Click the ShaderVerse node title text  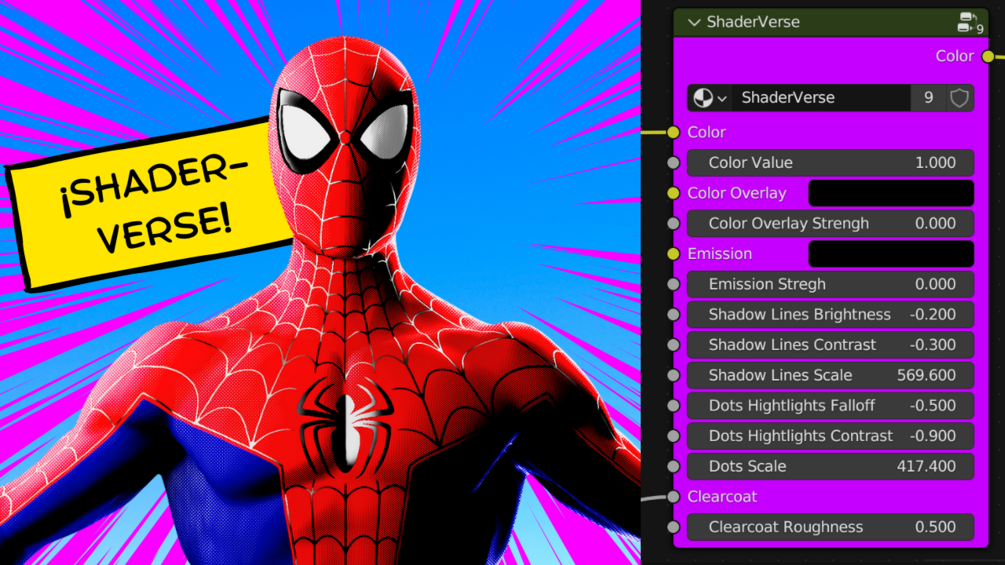pos(753,22)
